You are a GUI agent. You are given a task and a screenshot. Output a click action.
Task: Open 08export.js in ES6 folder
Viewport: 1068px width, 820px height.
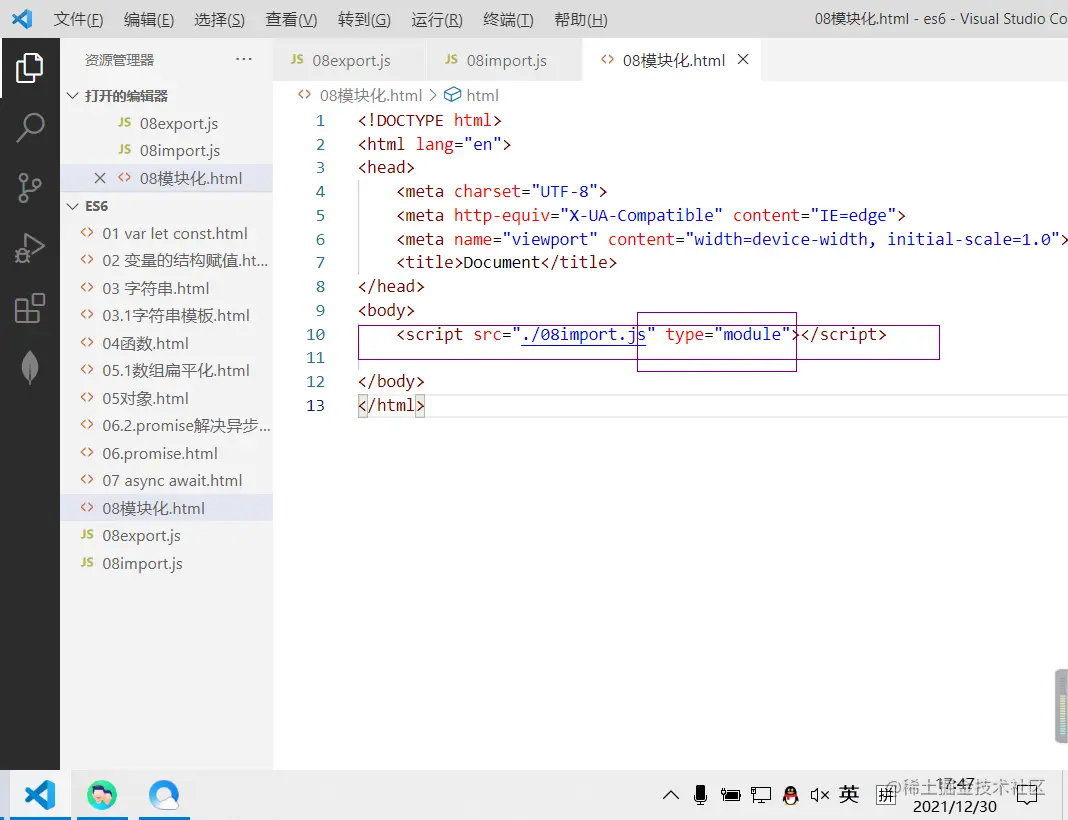point(167,535)
